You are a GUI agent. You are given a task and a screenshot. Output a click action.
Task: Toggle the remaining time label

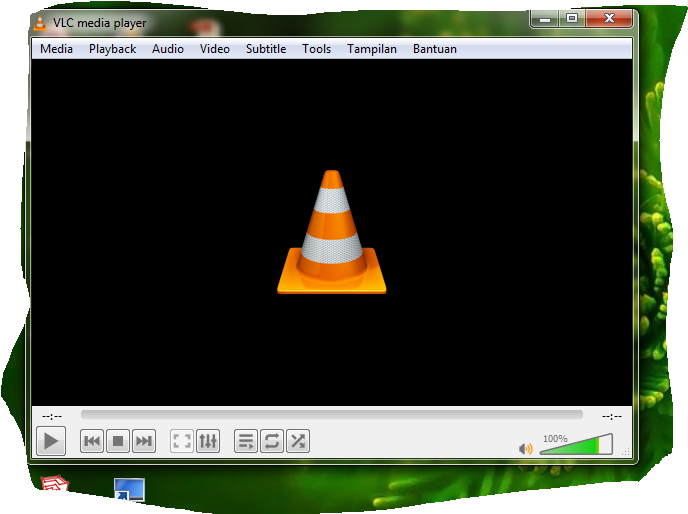pos(612,416)
